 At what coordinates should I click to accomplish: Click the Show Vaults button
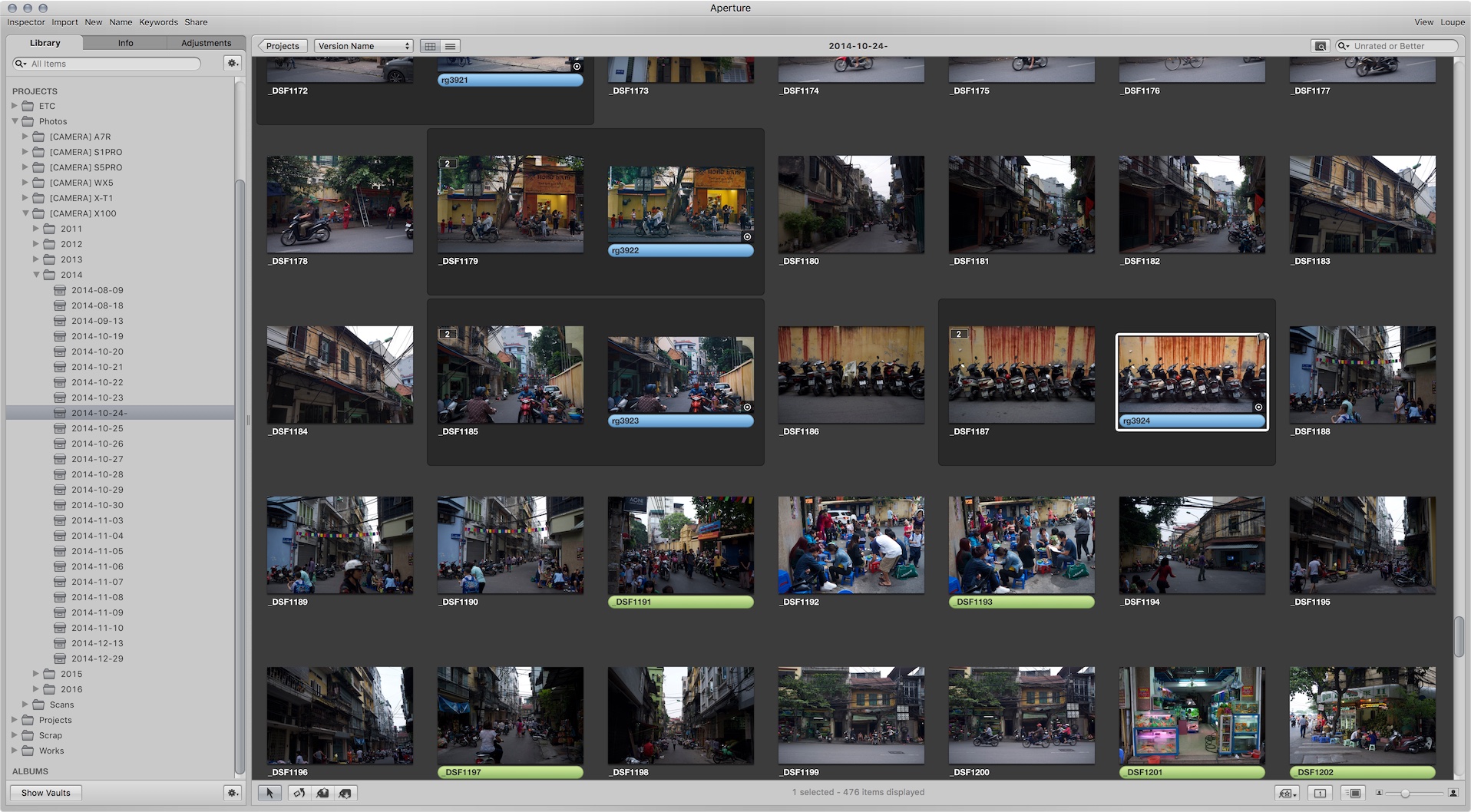(46, 793)
